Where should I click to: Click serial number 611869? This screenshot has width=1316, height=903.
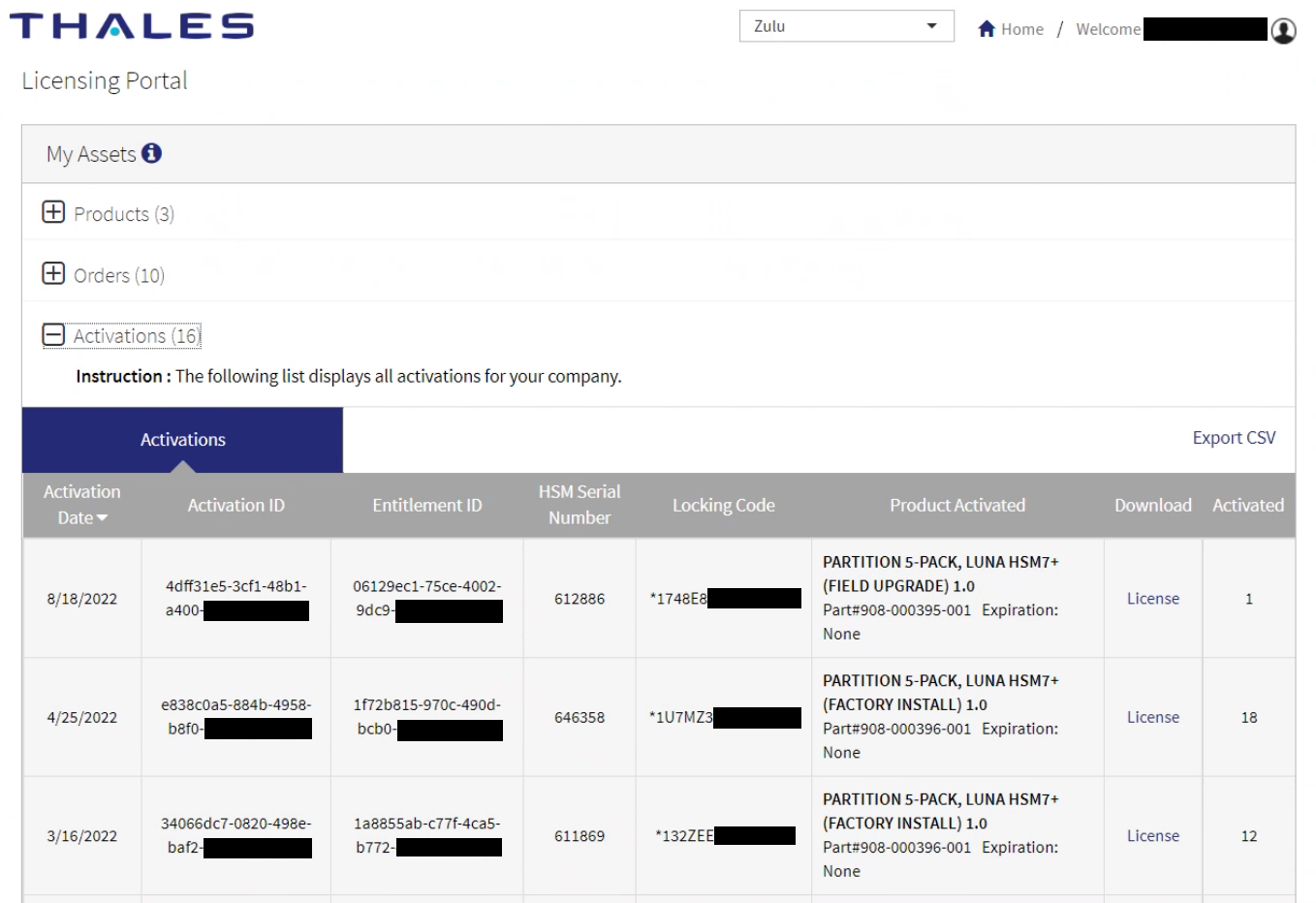coord(580,835)
